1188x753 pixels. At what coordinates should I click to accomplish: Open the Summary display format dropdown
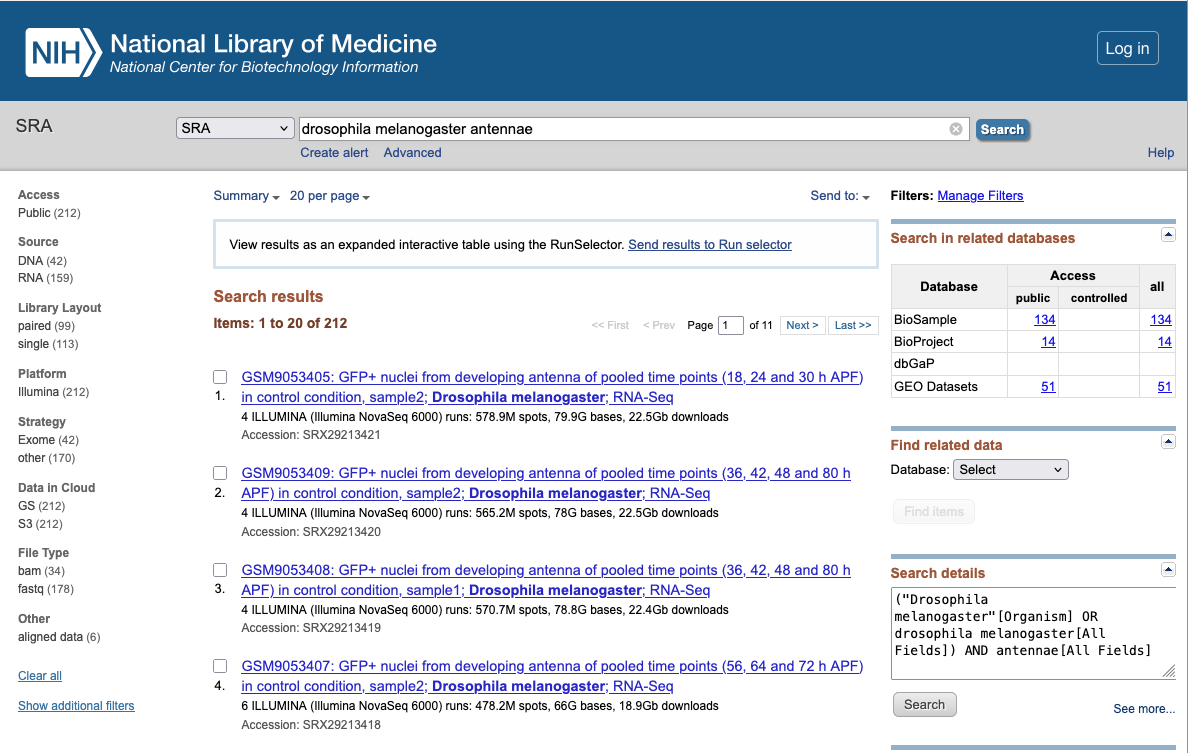pos(246,196)
